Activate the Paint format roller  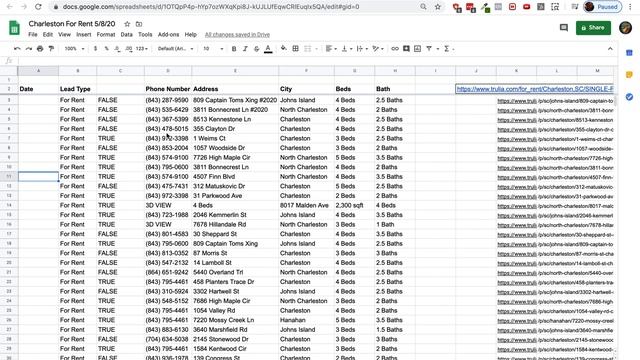pos(51,49)
